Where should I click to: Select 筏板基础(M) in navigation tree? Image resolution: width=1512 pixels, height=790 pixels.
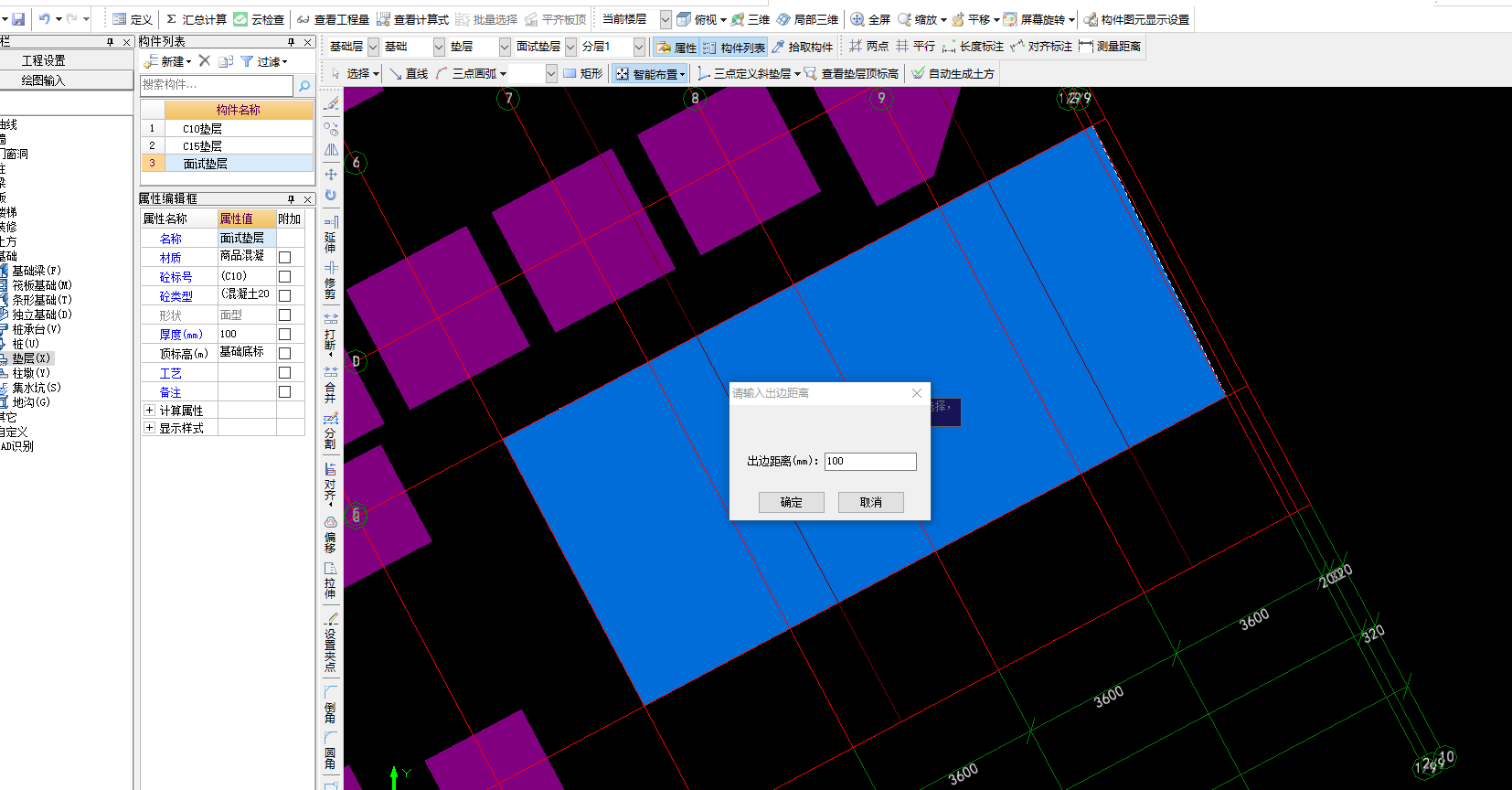coord(42,285)
